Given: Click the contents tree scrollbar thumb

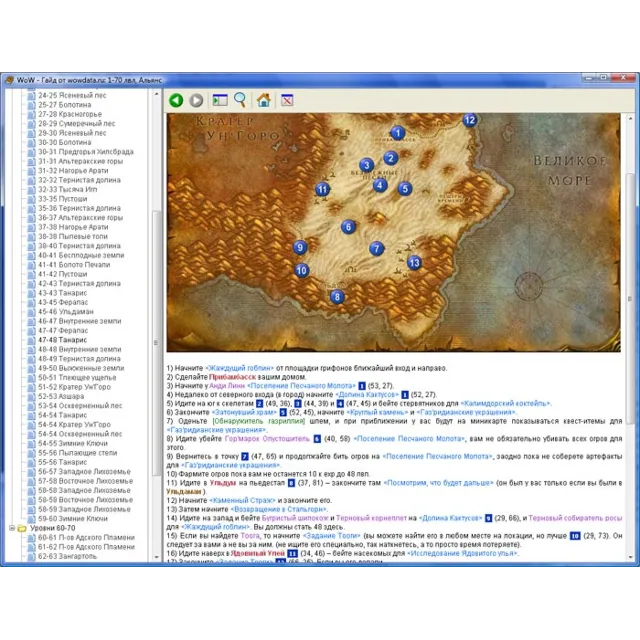Looking at the screenshot, I should pyautogui.click(x=156, y=343).
